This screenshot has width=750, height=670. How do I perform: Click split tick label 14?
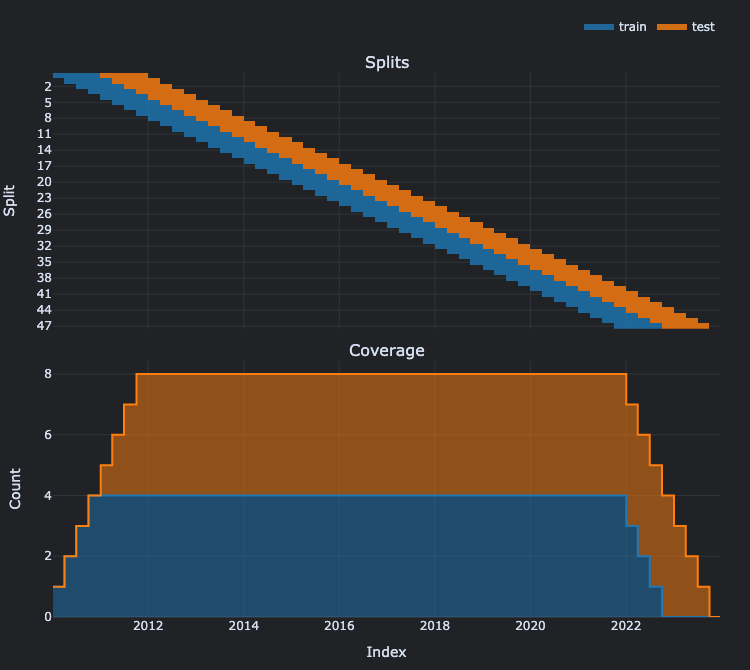[44, 150]
